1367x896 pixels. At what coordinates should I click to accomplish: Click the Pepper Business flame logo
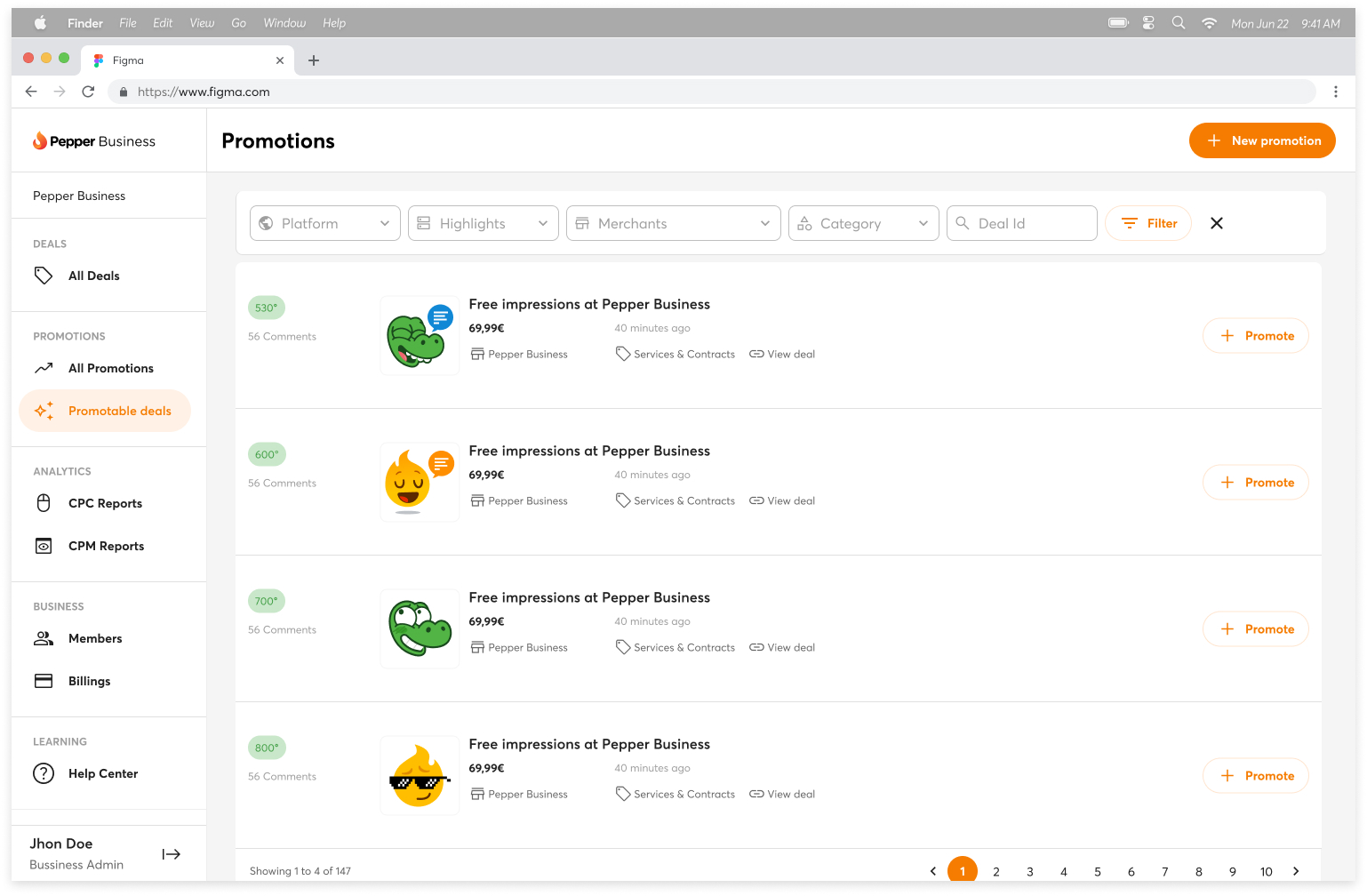(x=40, y=140)
